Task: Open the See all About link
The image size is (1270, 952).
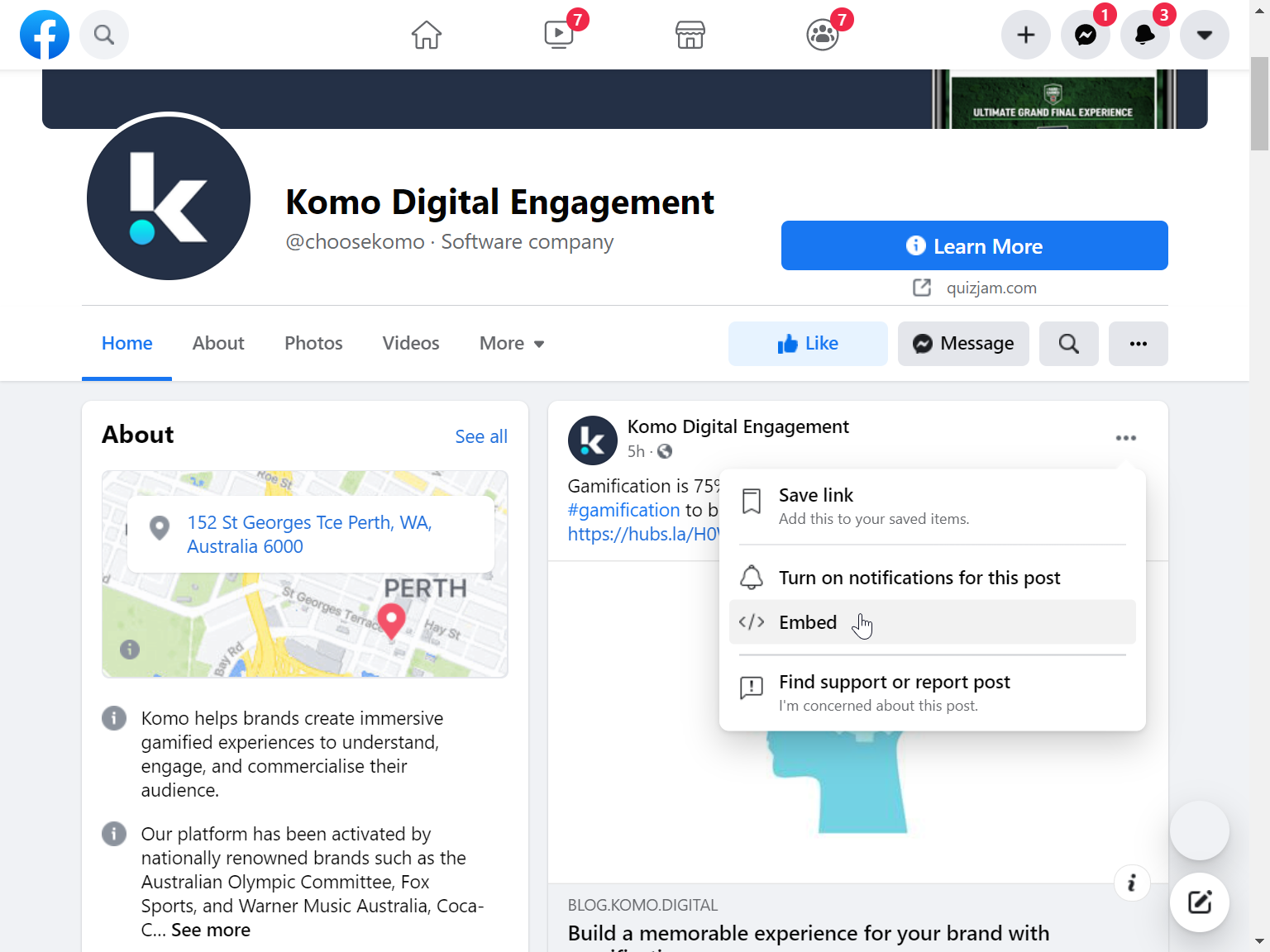Action: click(481, 436)
